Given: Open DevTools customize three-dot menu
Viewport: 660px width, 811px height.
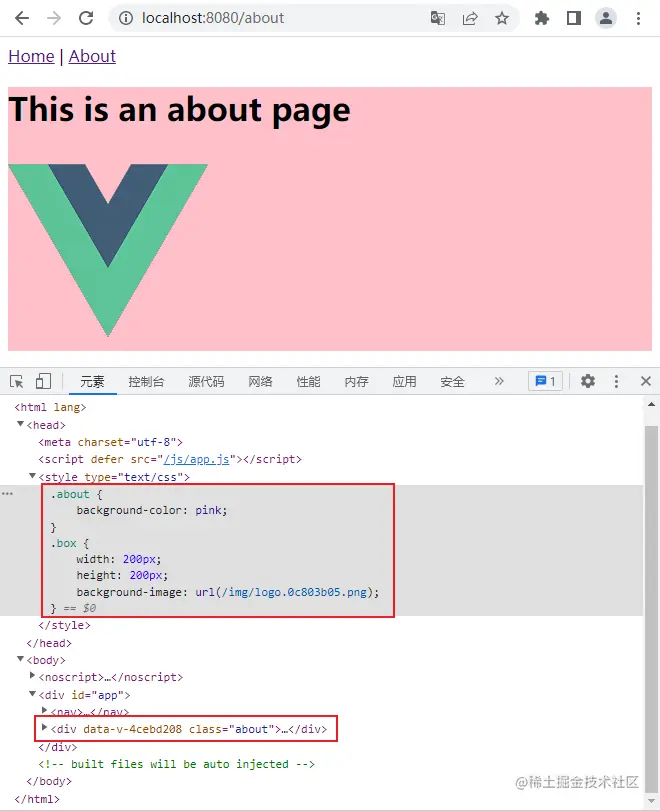Looking at the screenshot, I should [616, 382].
